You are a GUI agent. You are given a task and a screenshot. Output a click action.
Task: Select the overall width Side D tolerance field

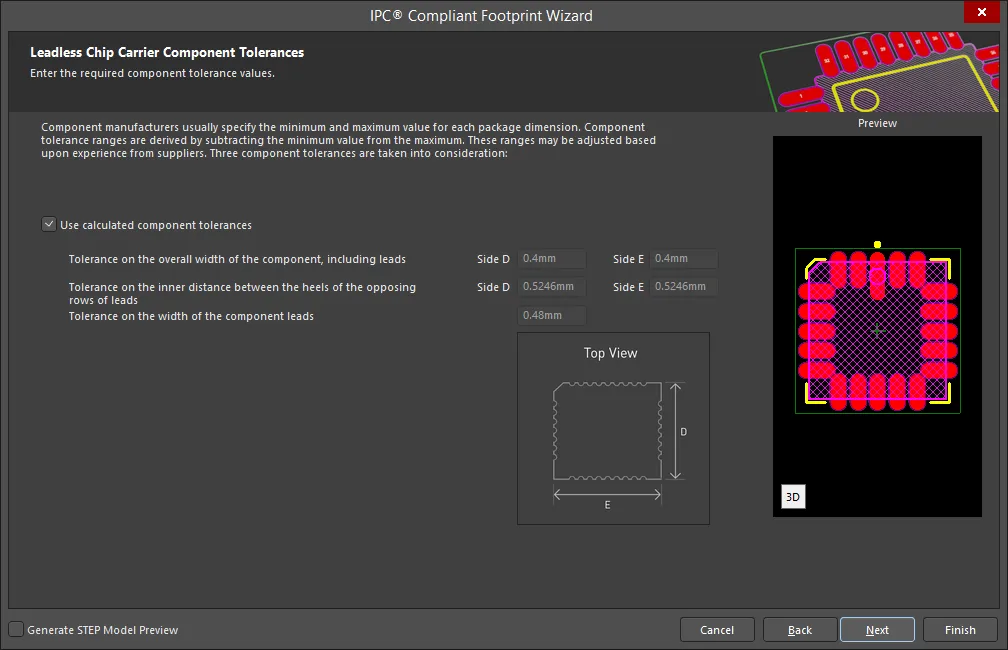point(552,258)
